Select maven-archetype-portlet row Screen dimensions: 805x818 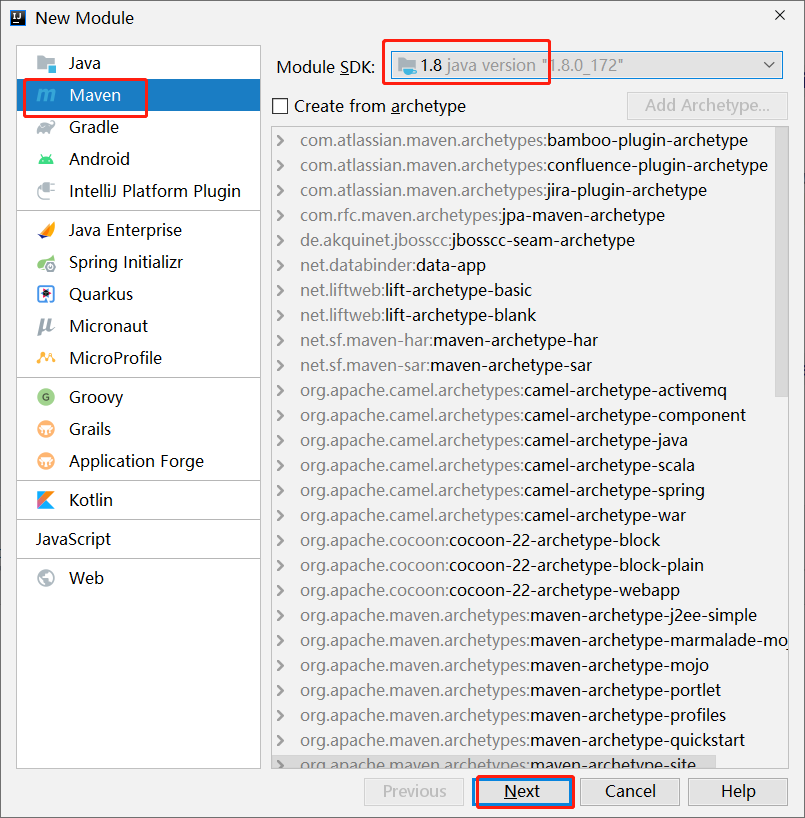523,691
